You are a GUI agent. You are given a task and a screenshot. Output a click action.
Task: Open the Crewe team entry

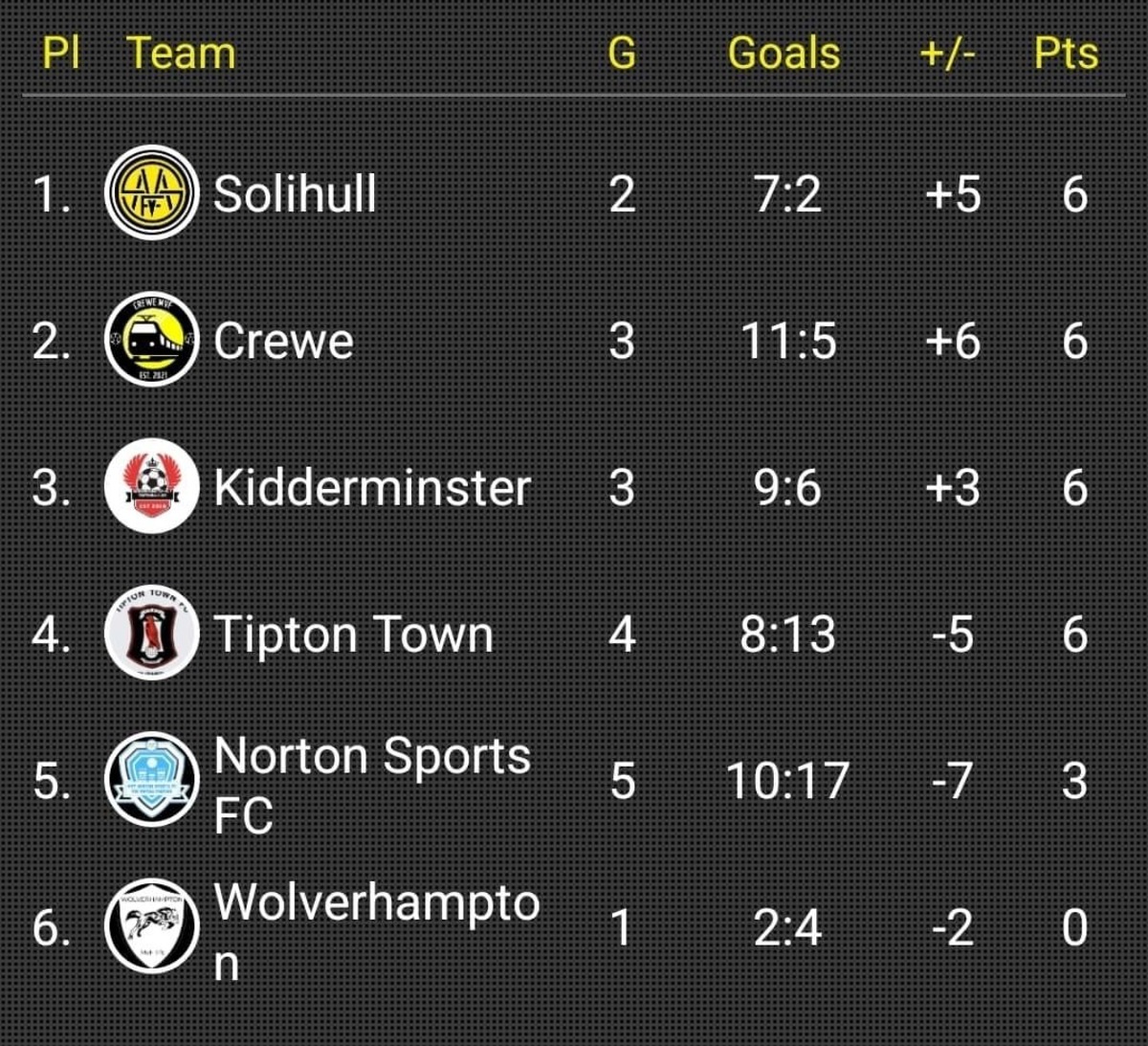(x=283, y=342)
